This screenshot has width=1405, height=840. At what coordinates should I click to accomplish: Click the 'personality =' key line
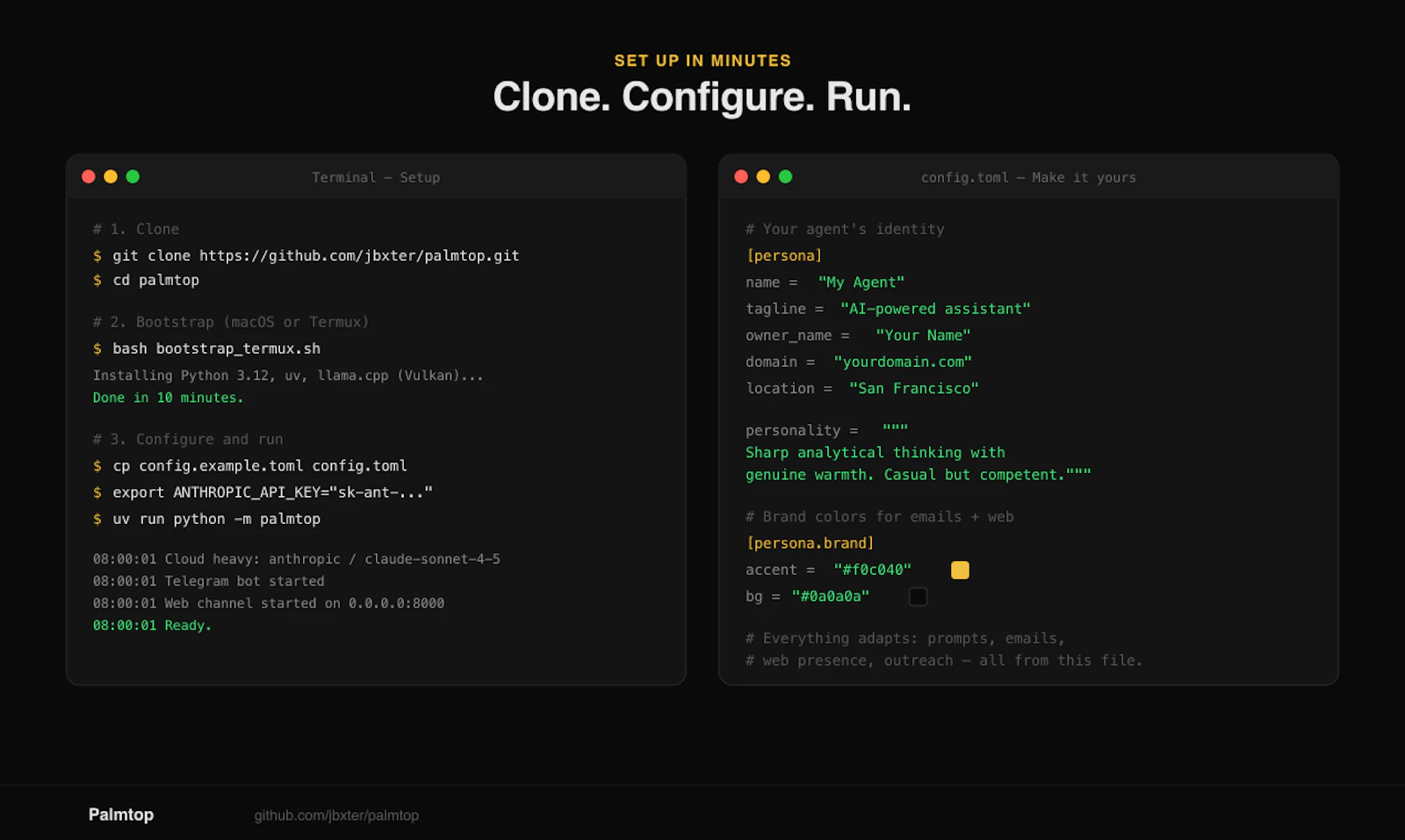(x=826, y=430)
